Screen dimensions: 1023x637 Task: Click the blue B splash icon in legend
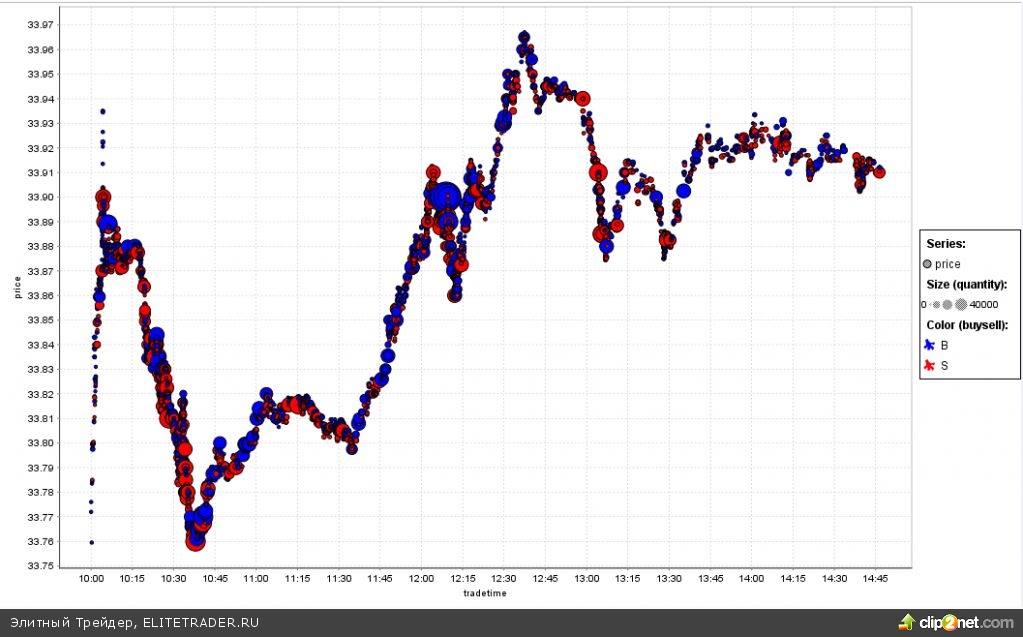(929, 345)
